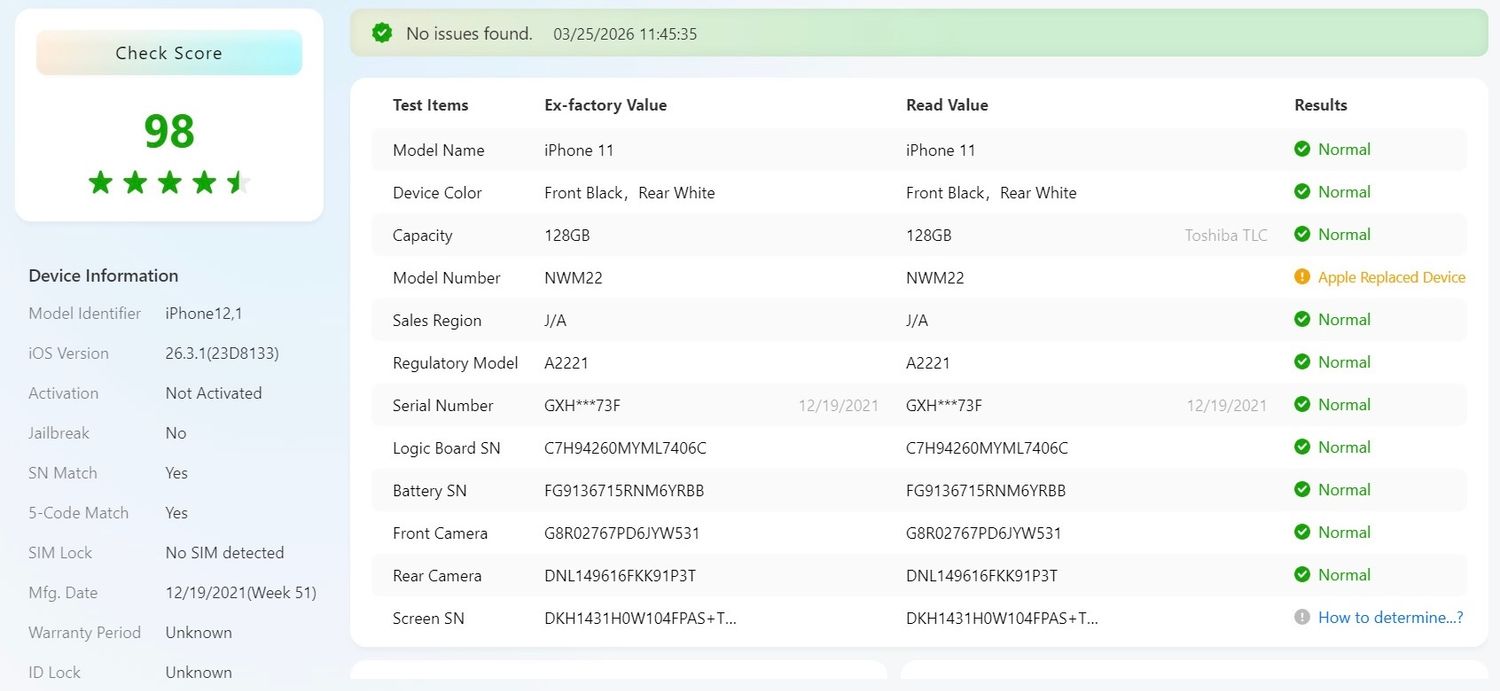
Task: Click the green checkmark beside 'No issues found'
Action: [x=382, y=33]
